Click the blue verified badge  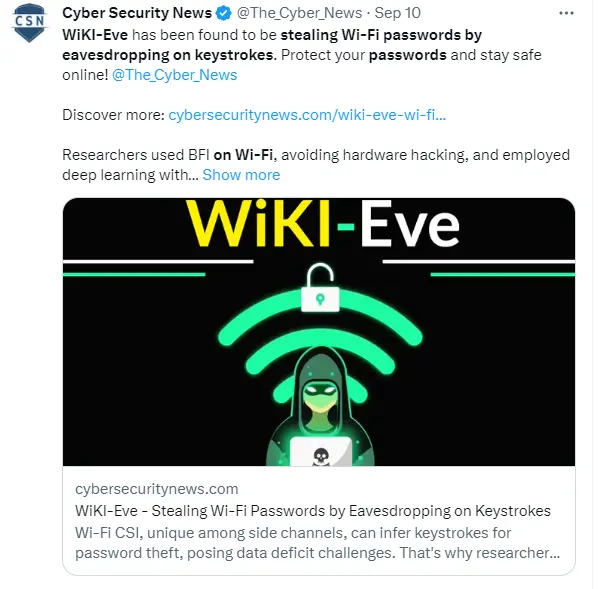pos(224,13)
